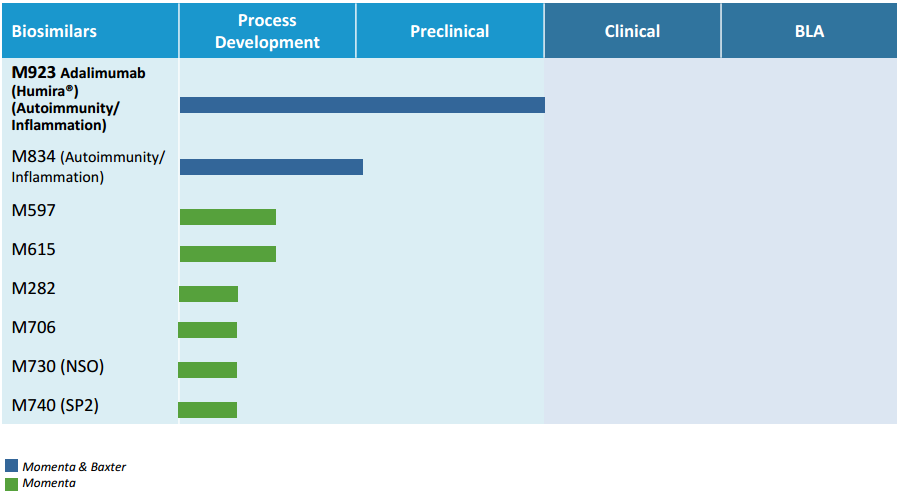Click the M282 row label
The width and height of the screenshot is (897, 498).
click(34, 289)
